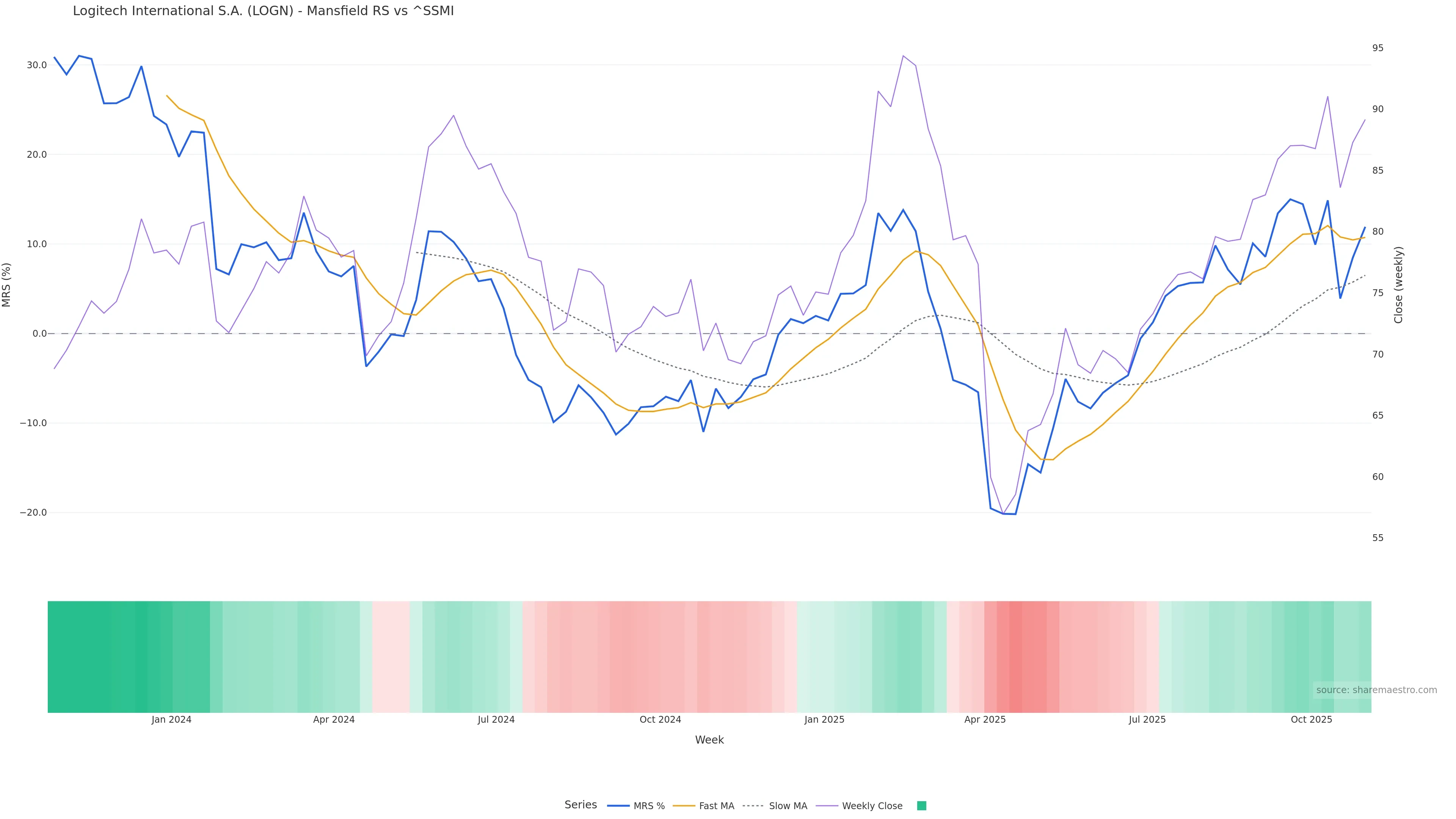The width and height of the screenshot is (1456, 819).
Task: Click the −20.0 MRS axis tick label
Action: pyautogui.click(x=33, y=513)
